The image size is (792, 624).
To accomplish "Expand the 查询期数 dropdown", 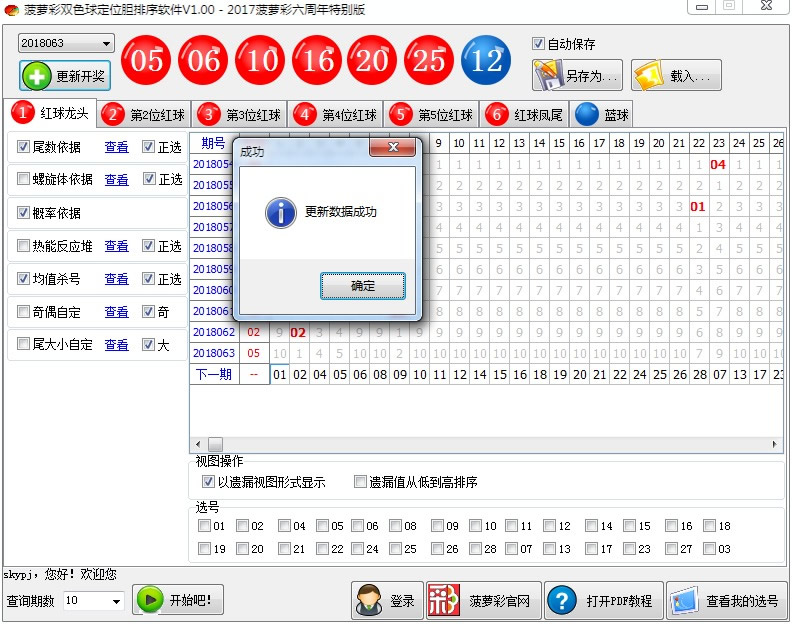I will (116, 601).
